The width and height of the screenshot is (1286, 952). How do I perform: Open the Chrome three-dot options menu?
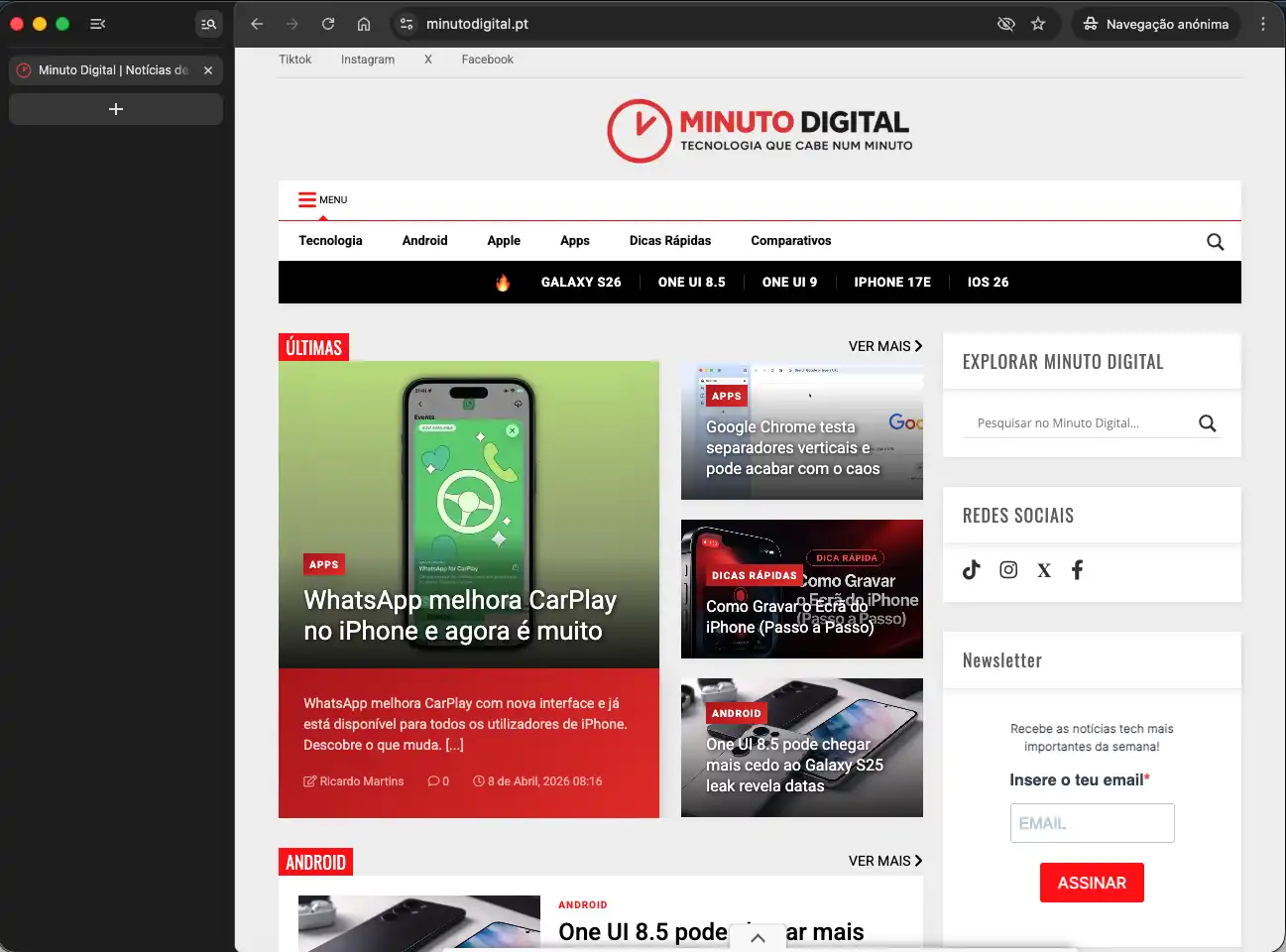1262,24
